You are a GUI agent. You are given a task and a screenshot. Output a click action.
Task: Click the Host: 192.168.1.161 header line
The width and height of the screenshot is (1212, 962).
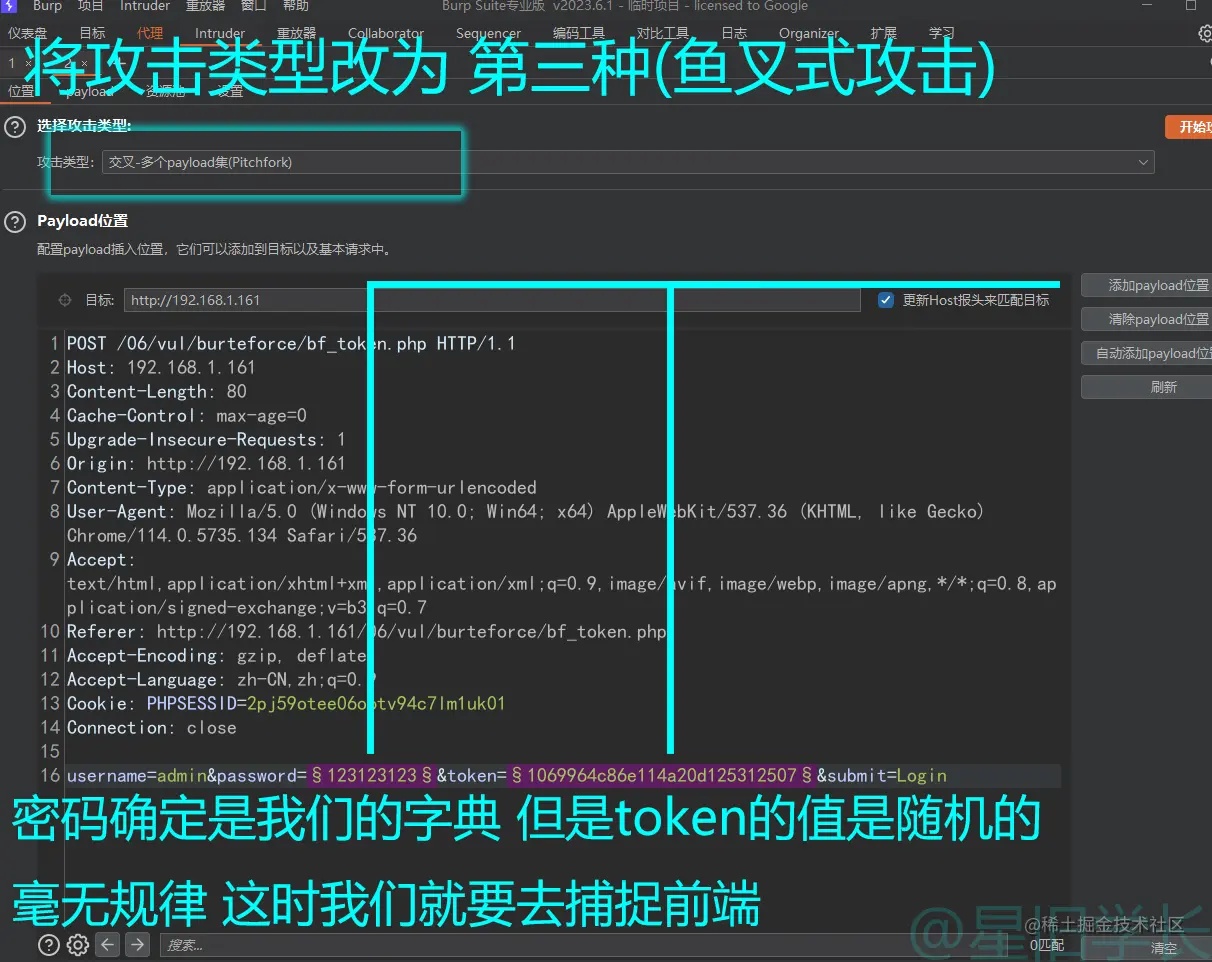[161, 367]
